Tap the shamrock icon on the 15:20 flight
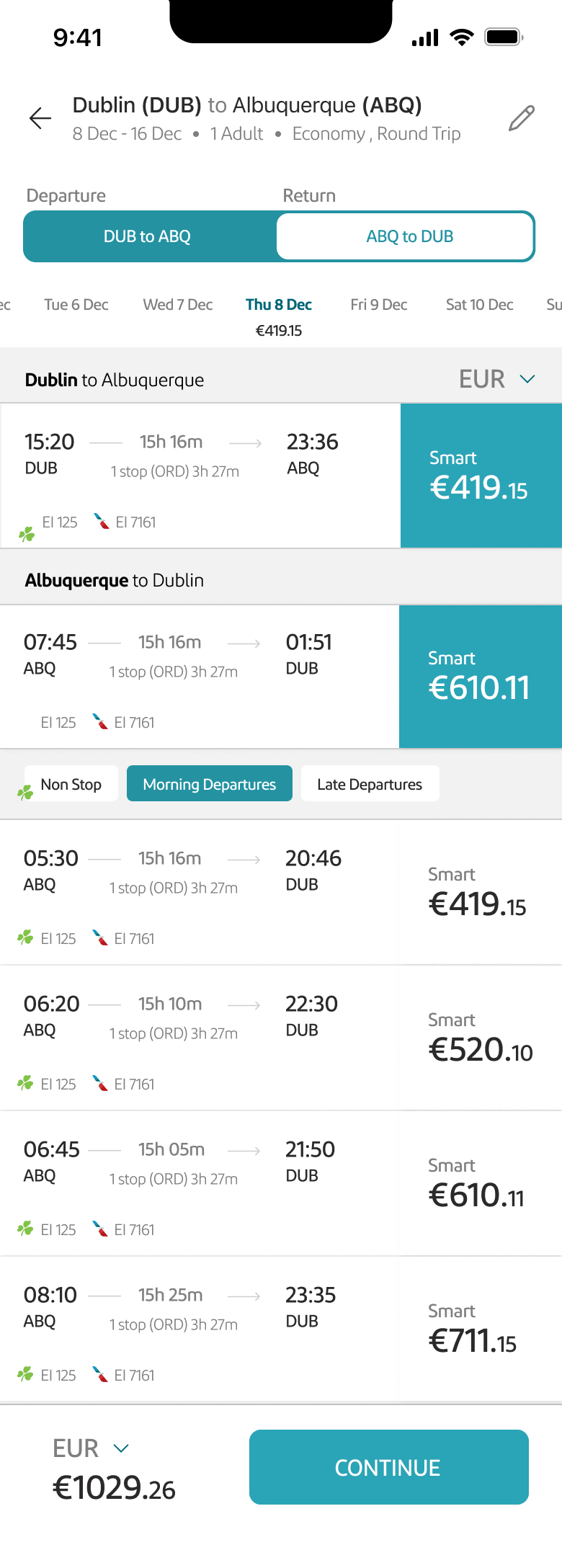 pyautogui.click(x=27, y=534)
